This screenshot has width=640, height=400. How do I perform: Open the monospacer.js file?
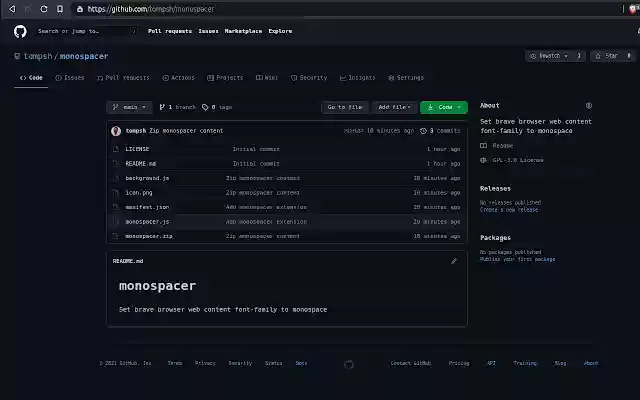click(147, 222)
